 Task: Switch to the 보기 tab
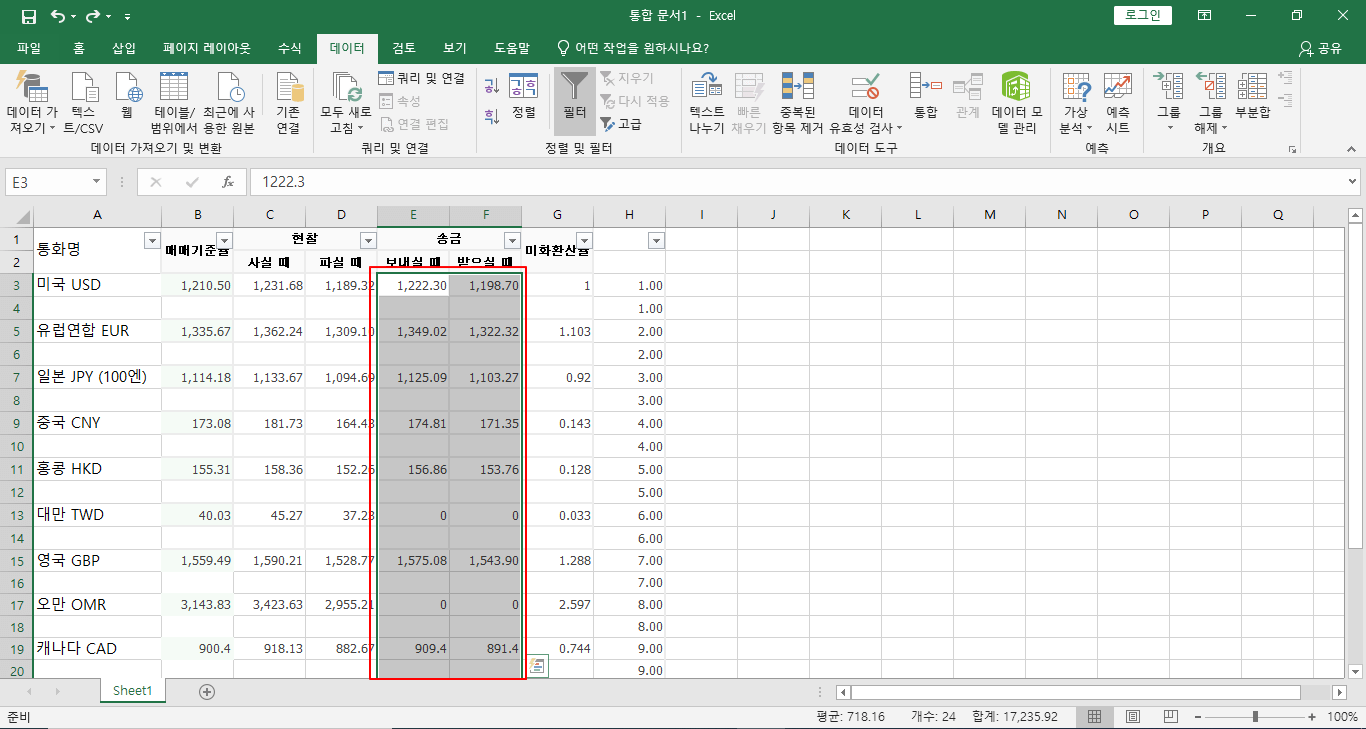[x=455, y=48]
